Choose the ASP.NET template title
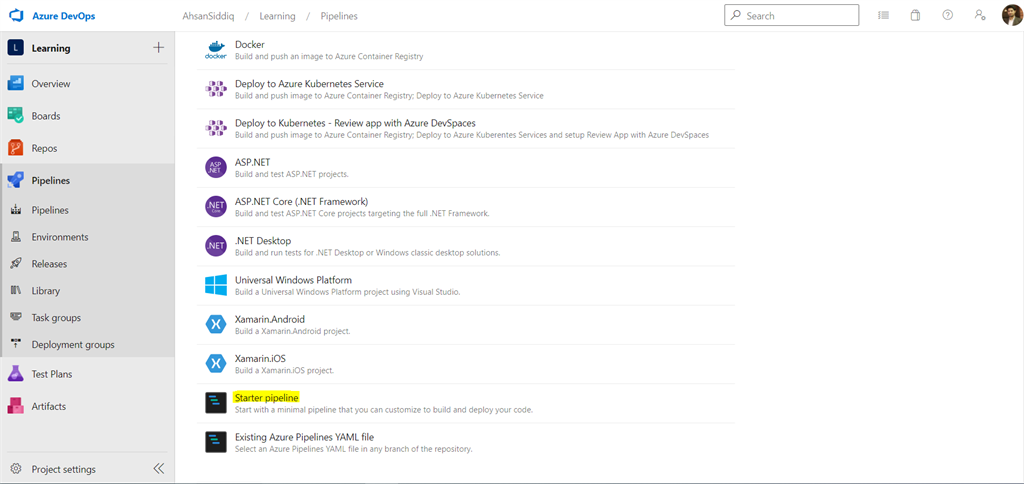Image resolution: width=1024 pixels, height=484 pixels. [252, 162]
